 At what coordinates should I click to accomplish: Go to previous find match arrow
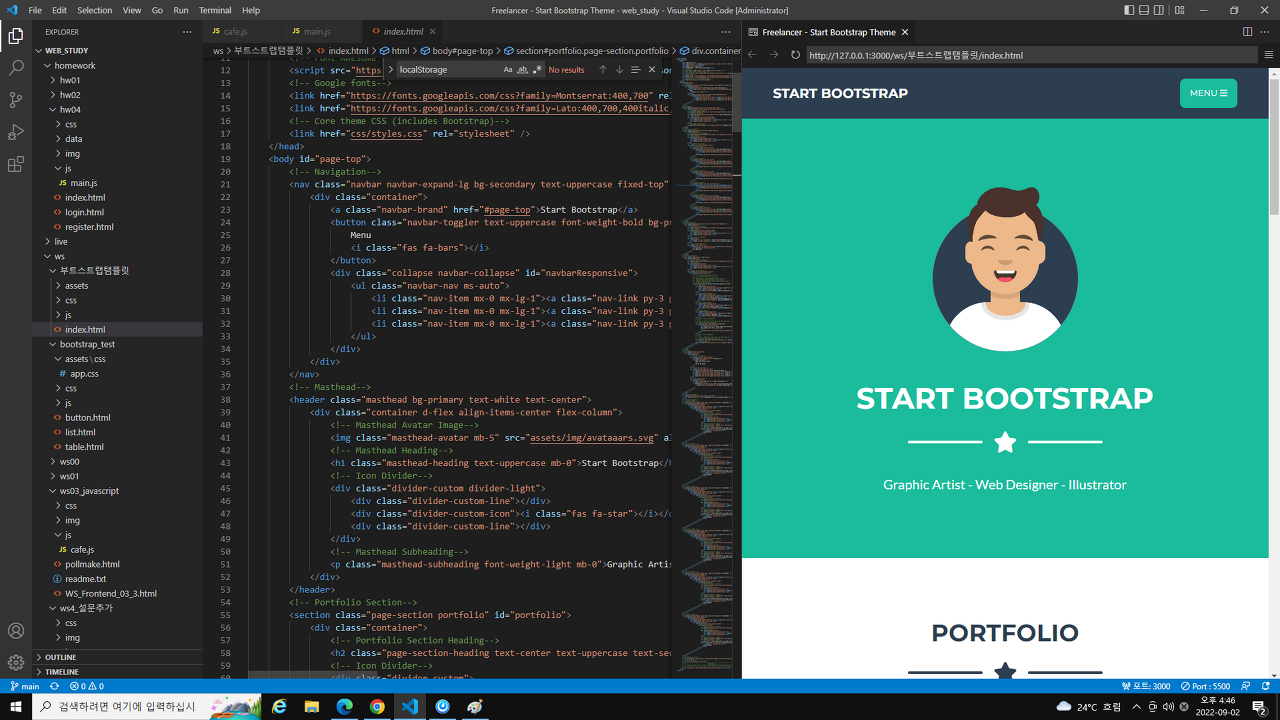point(603,70)
